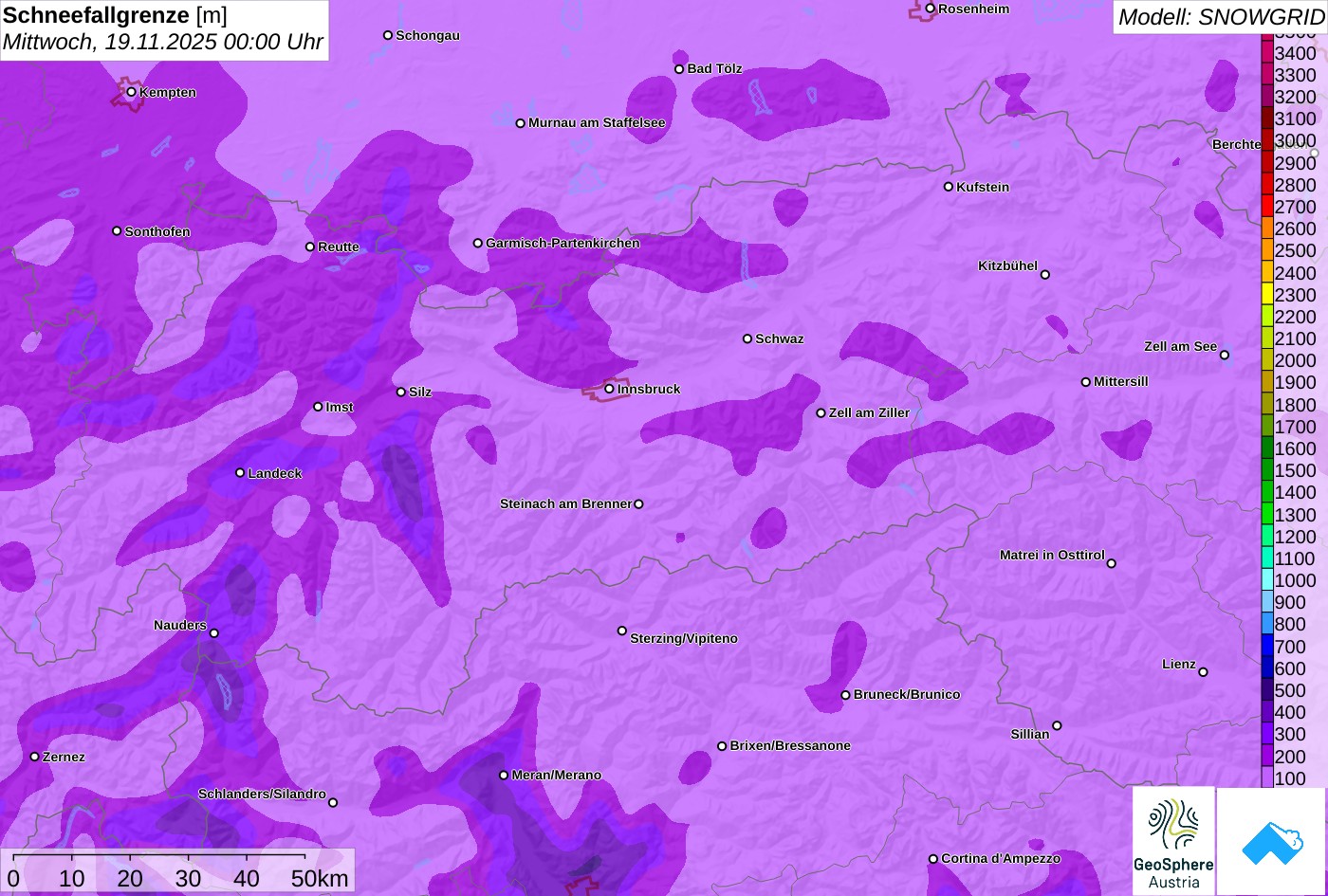Click the '2000' legend value label
Image resolution: width=1328 pixels, height=896 pixels.
click(1295, 361)
